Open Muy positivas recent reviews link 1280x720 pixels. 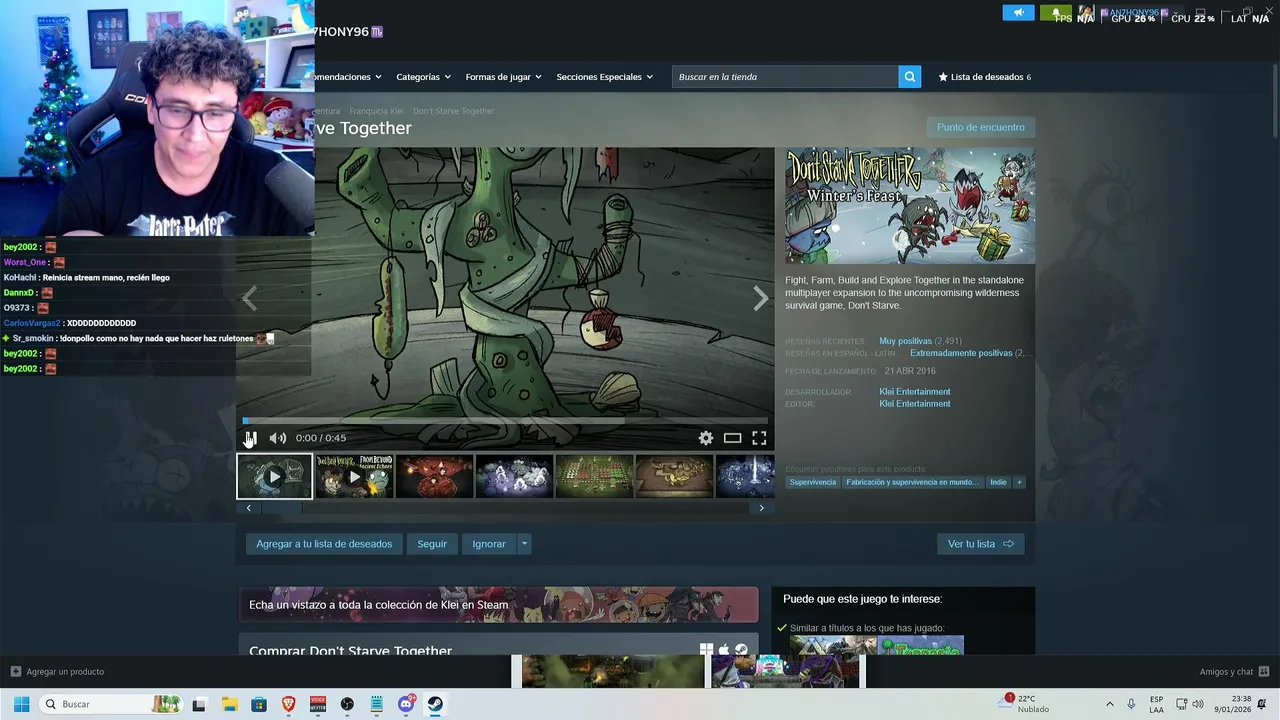click(x=905, y=341)
